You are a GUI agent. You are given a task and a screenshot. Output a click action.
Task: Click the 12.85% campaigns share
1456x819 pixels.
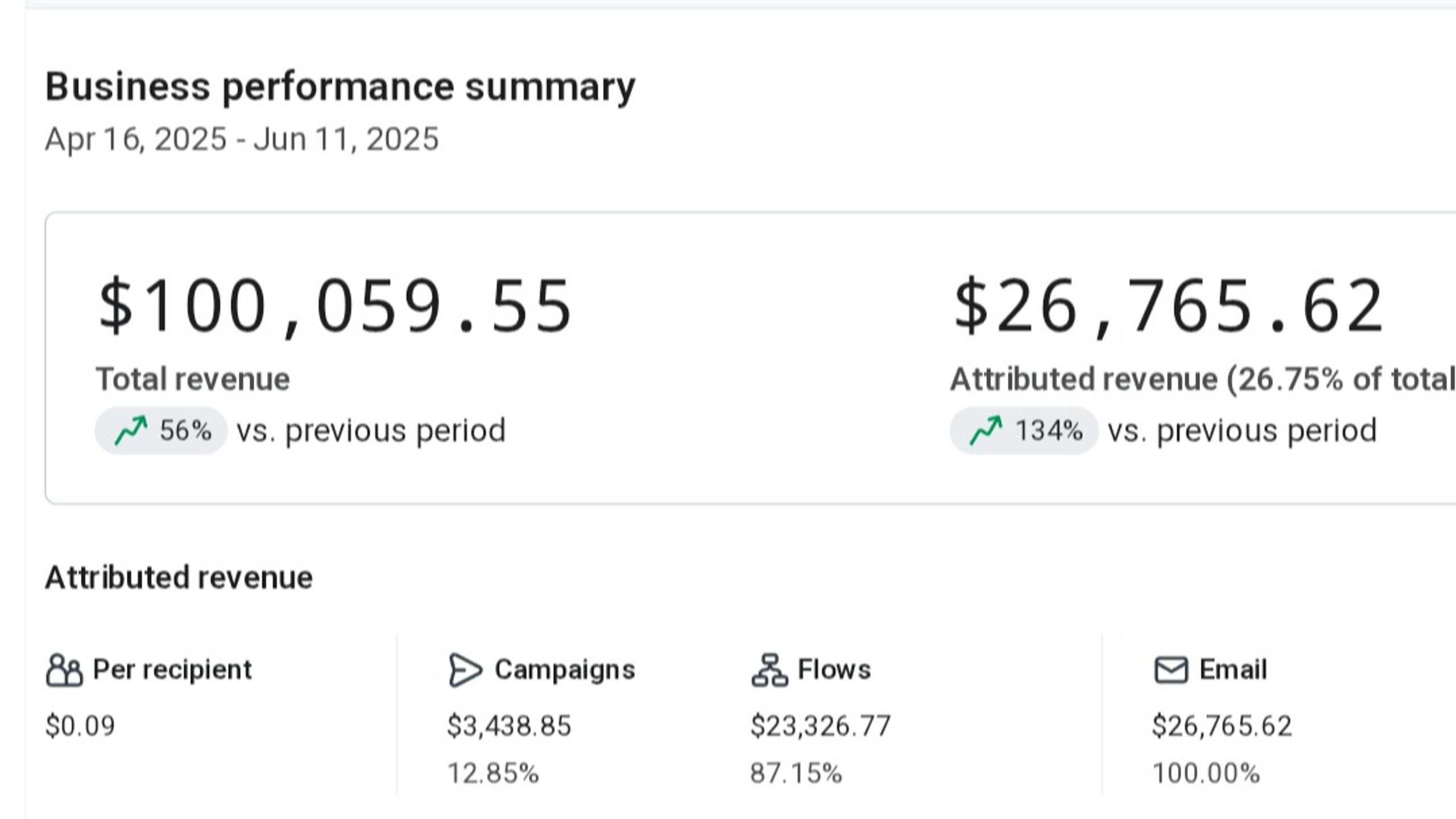click(x=493, y=773)
